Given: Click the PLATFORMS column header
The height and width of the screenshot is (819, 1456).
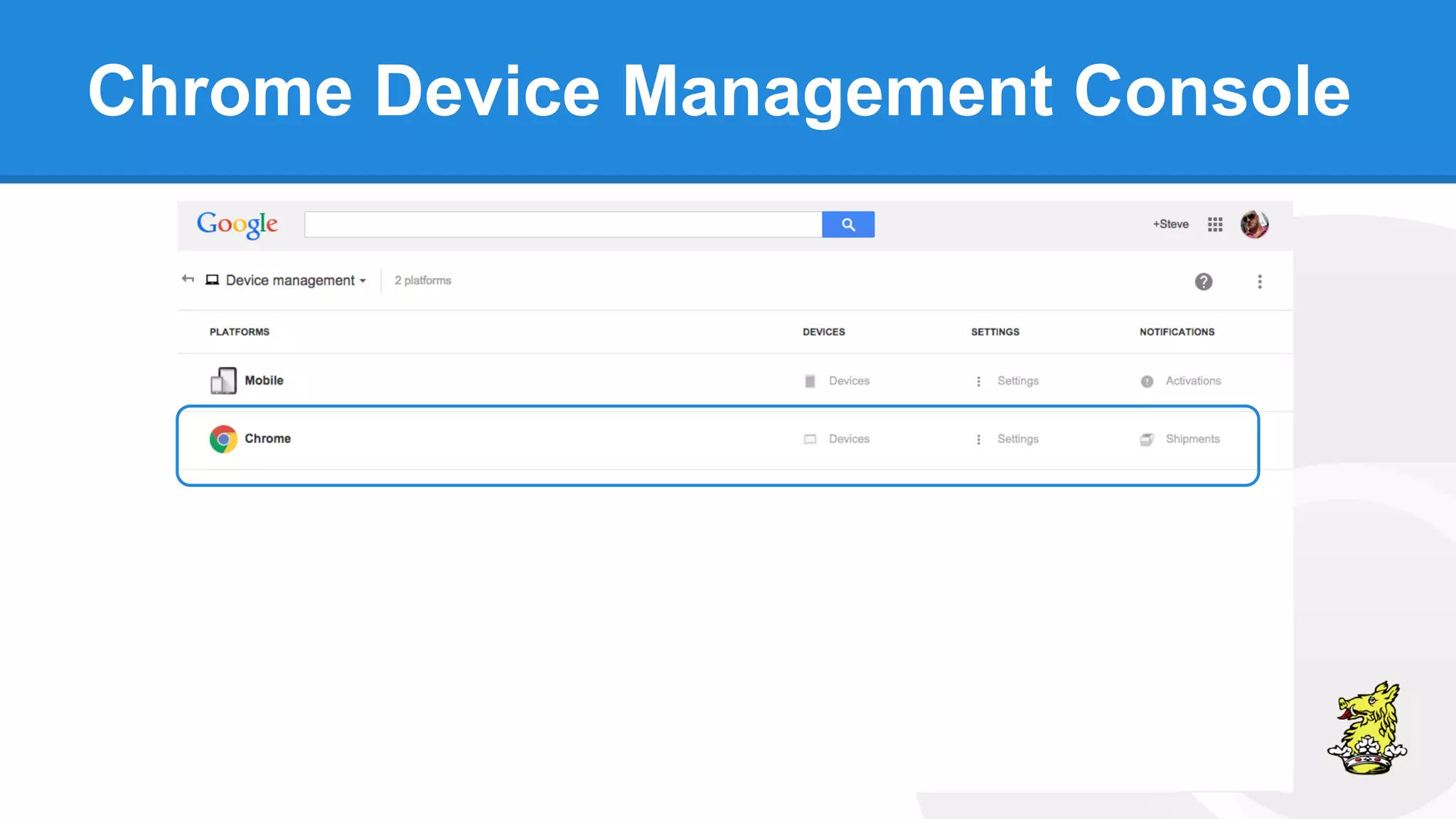Looking at the screenshot, I should coord(240,332).
